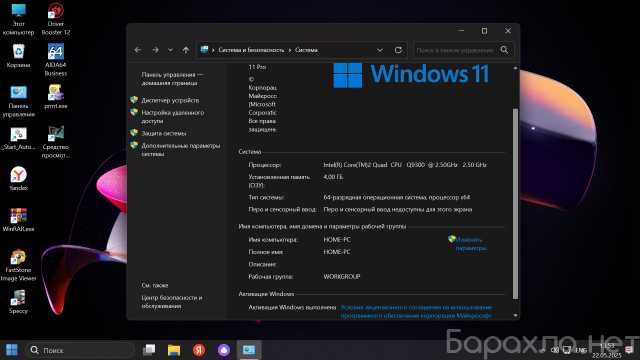The image size is (640, 360).
Task: Refresh the System page
Action: click(x=398, y=50)
